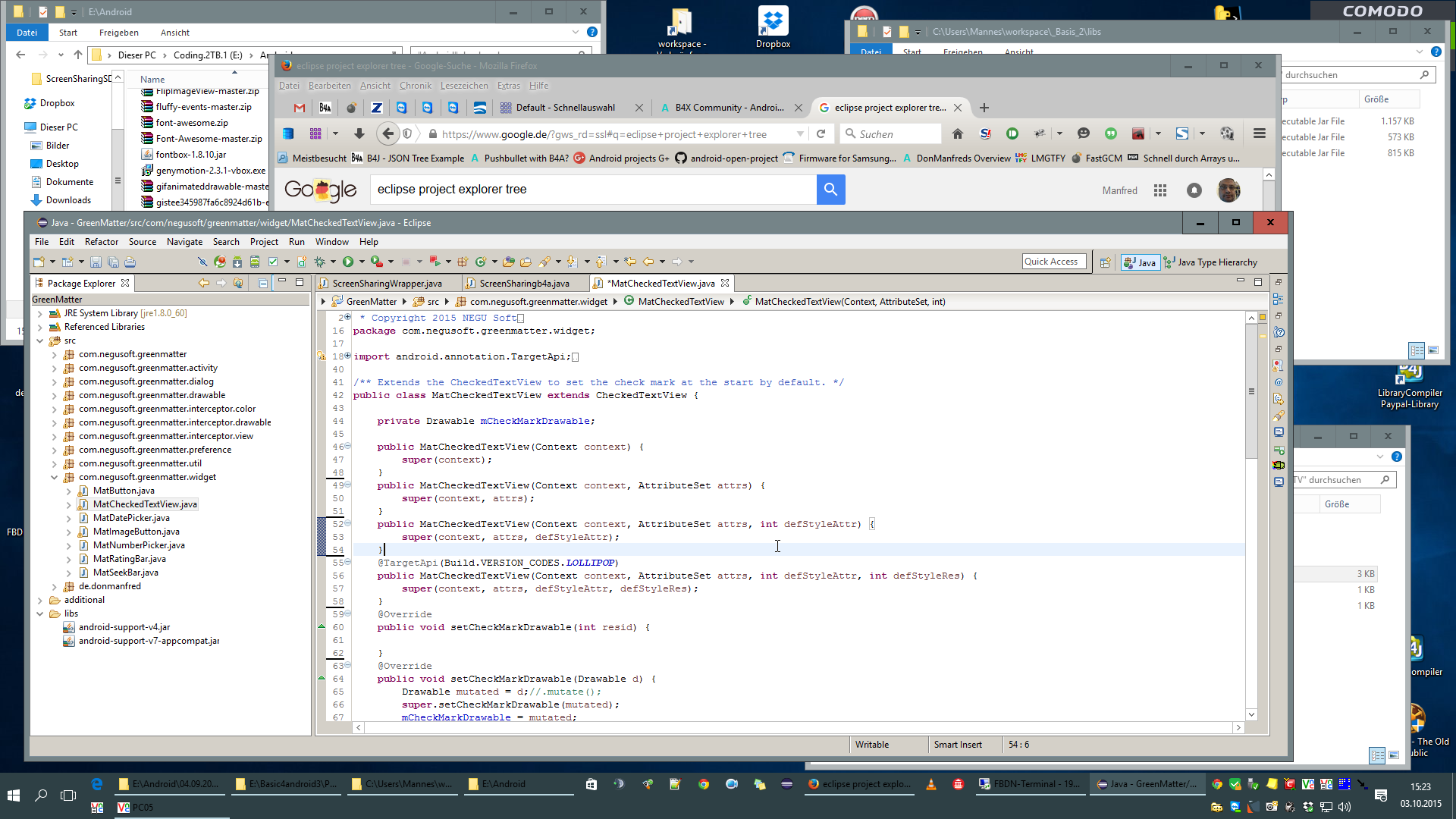This screenshot has width=1456, height=819.
Task: Open dropdown arrow next to Run button
Action: tap(362, 262)
